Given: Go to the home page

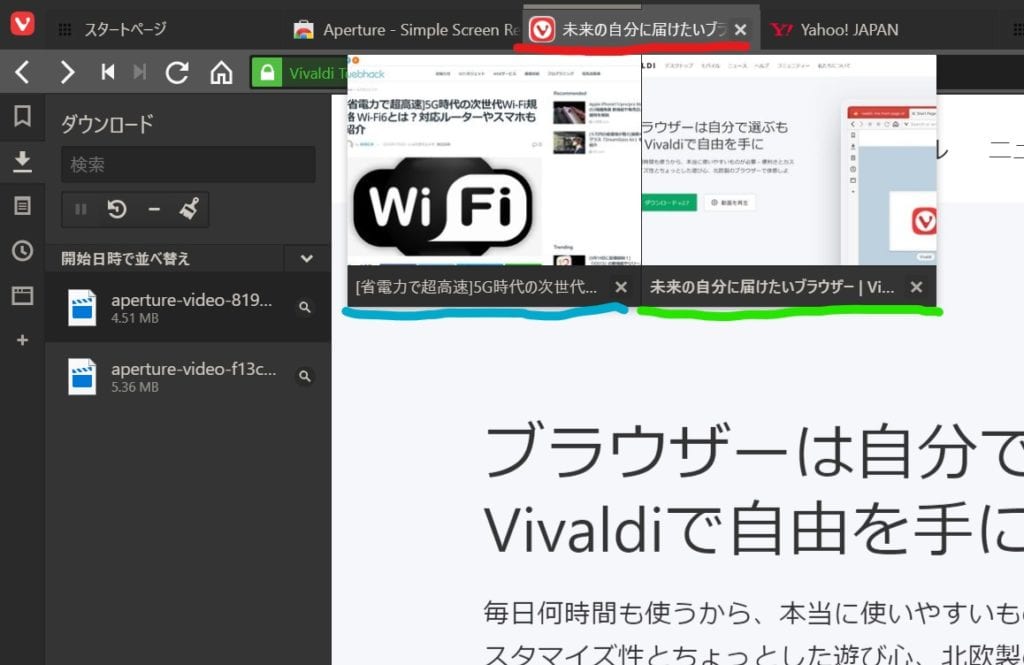Looking at the screenshot, I should [x=221, y=73].
